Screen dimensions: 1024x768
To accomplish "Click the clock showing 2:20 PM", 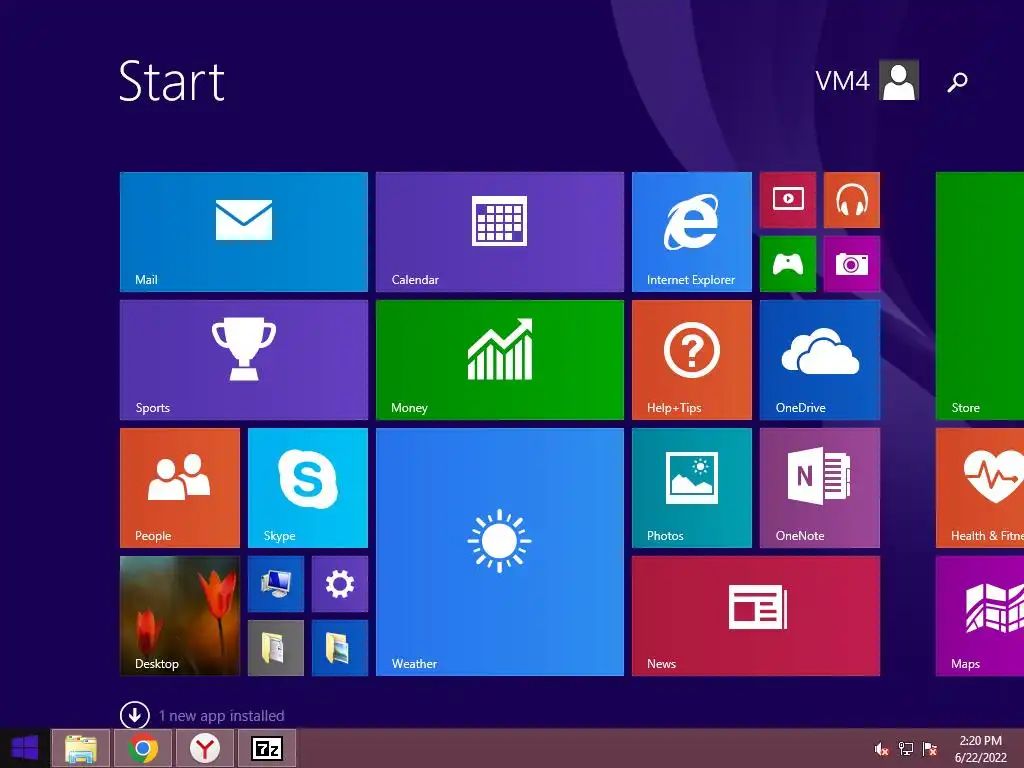I will pos(980,749).
